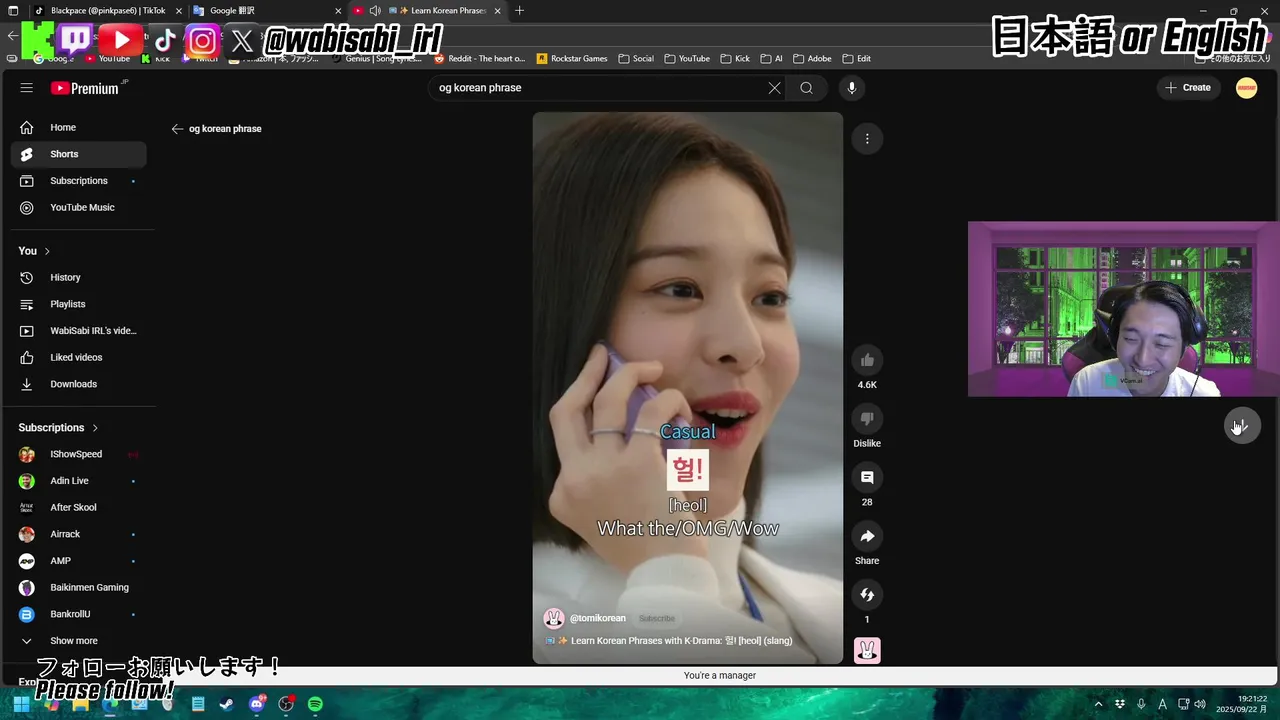
Task: Open Subscriptions in the sidebar
Action: tap(78, 181)
